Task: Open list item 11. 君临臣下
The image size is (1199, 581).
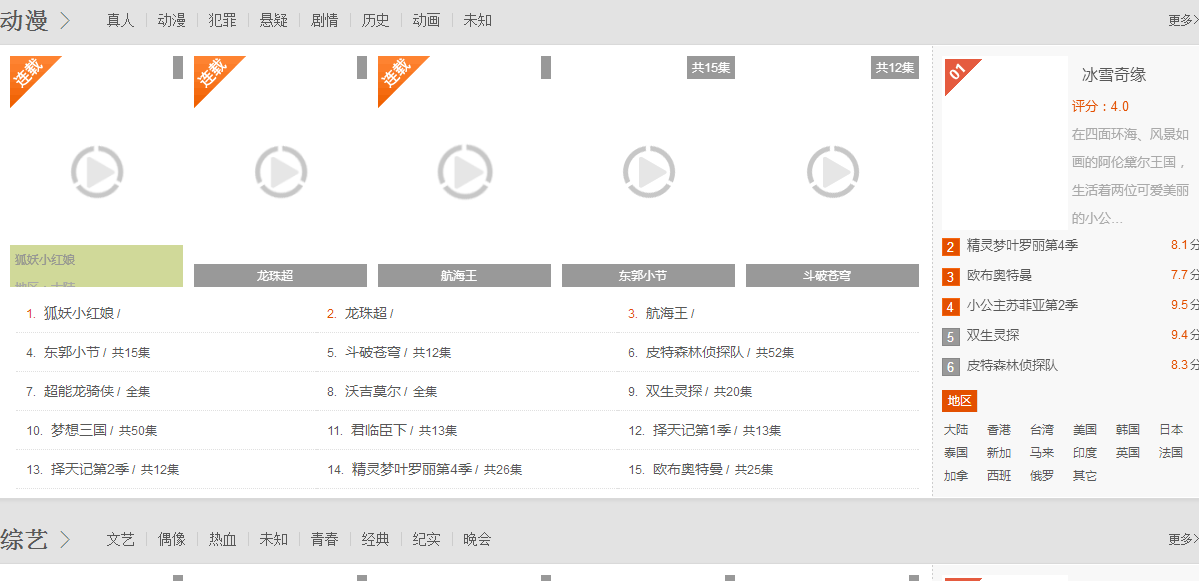Action: 379,430
